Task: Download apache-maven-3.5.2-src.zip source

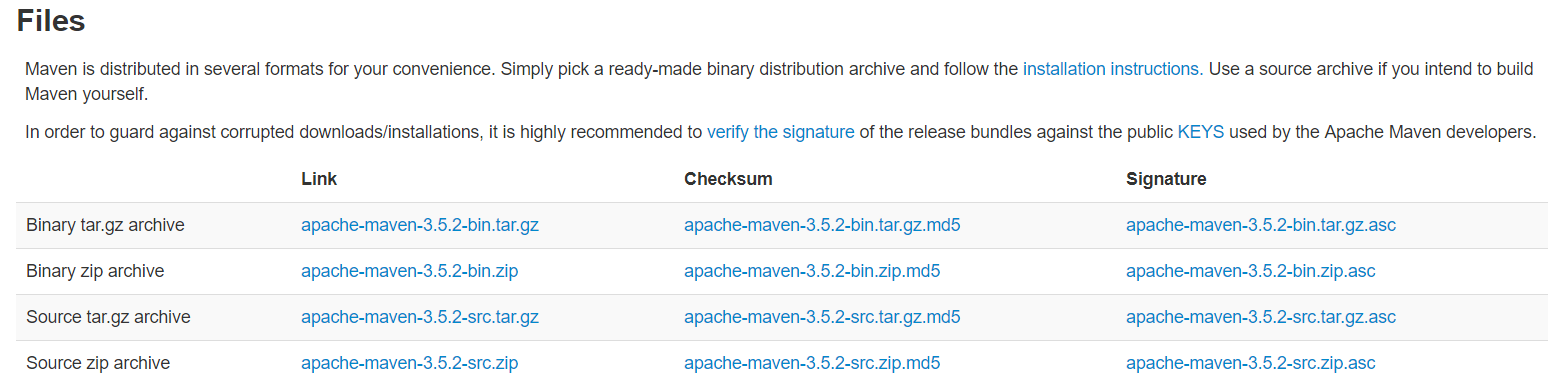Action: coord(410,363)
